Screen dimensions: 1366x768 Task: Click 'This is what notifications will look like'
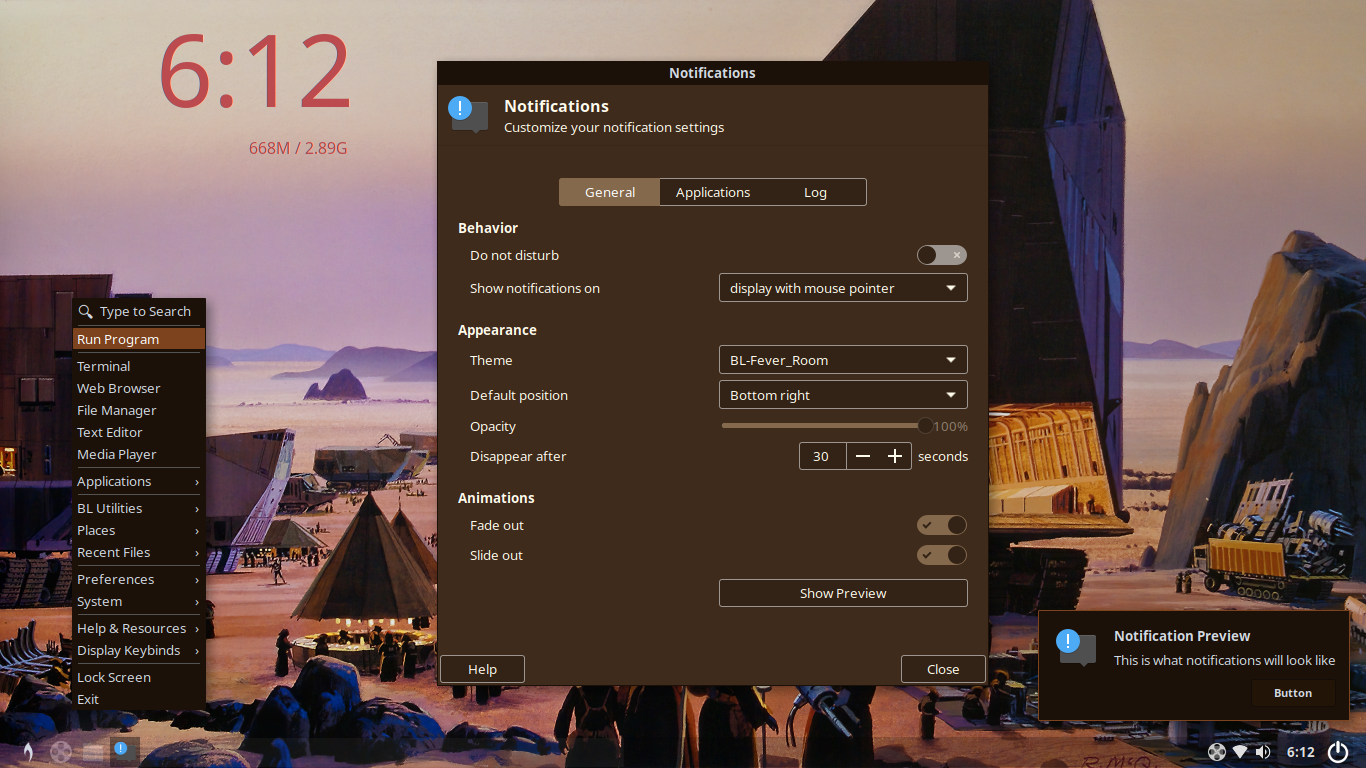coord(1224,660)
